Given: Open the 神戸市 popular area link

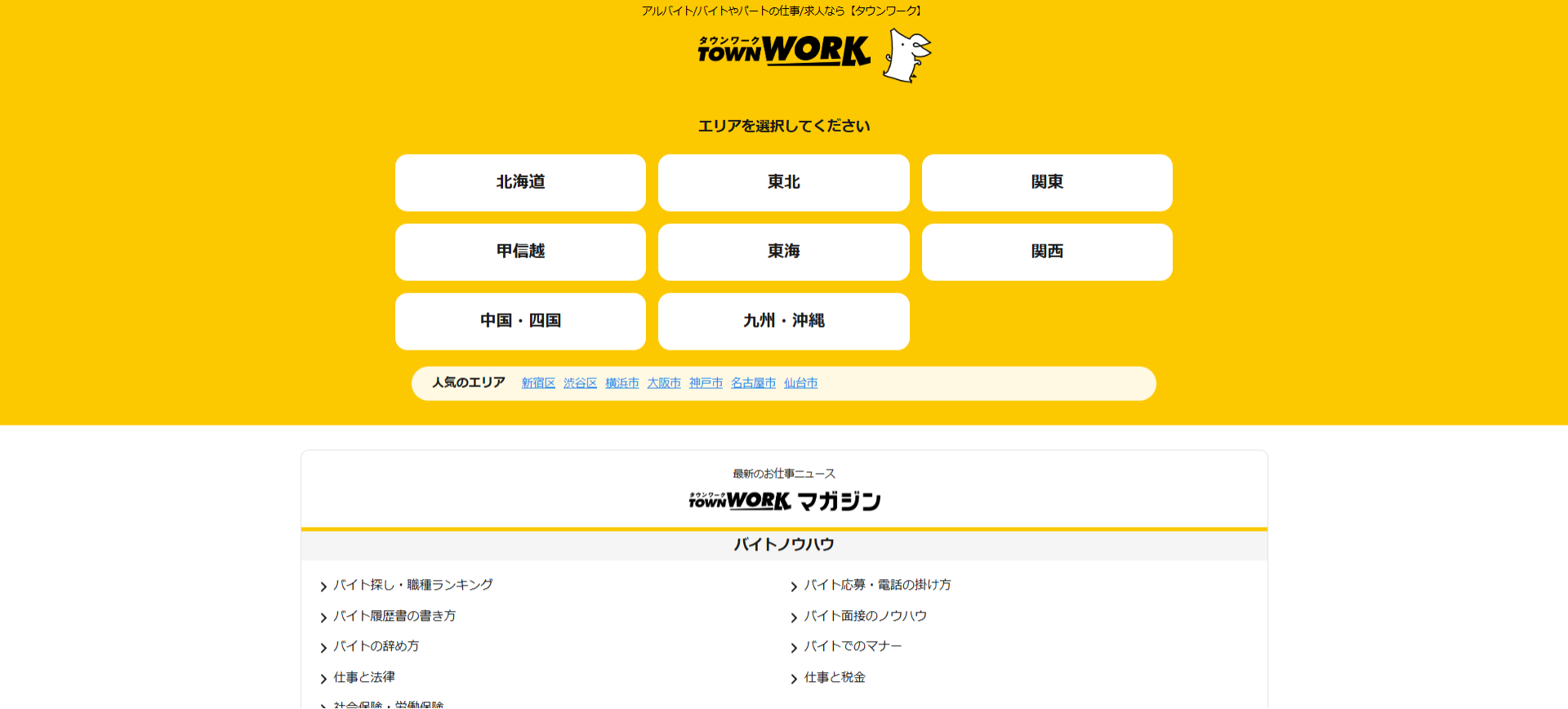Looking at the screenshot, I should pos(706,383).
